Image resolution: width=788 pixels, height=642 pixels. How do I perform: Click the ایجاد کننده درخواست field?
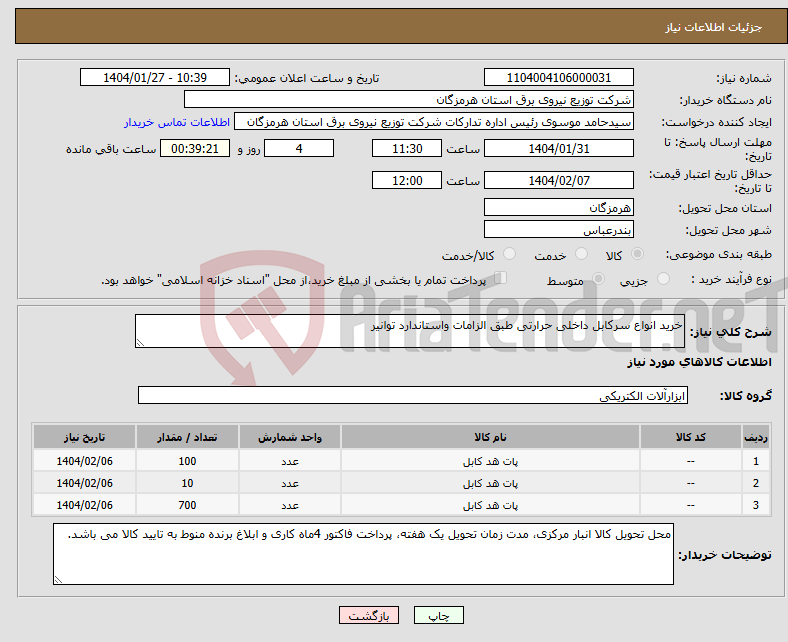pos(434,122)
